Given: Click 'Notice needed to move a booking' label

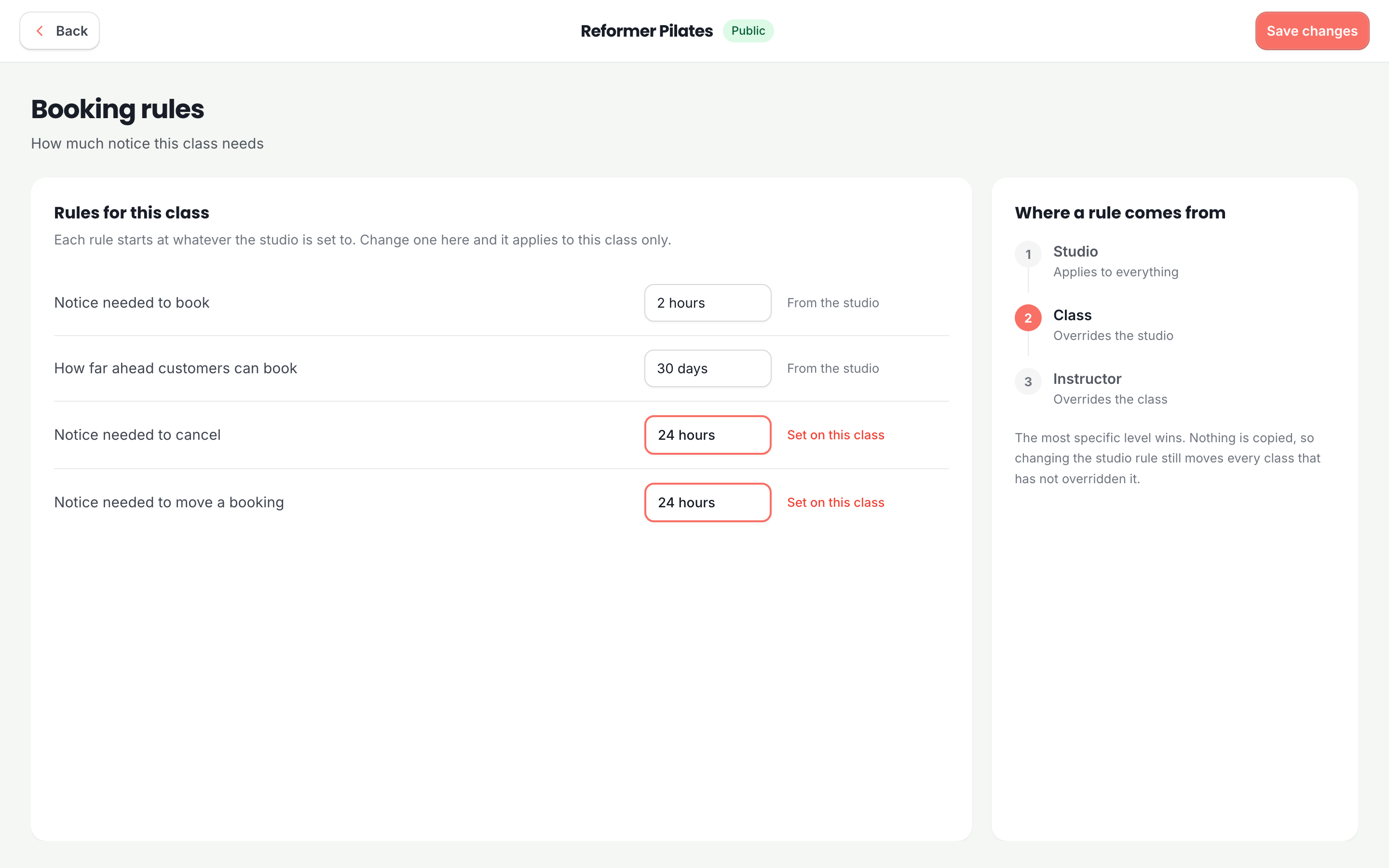Looking at the screenshot, I should (169, 502).
